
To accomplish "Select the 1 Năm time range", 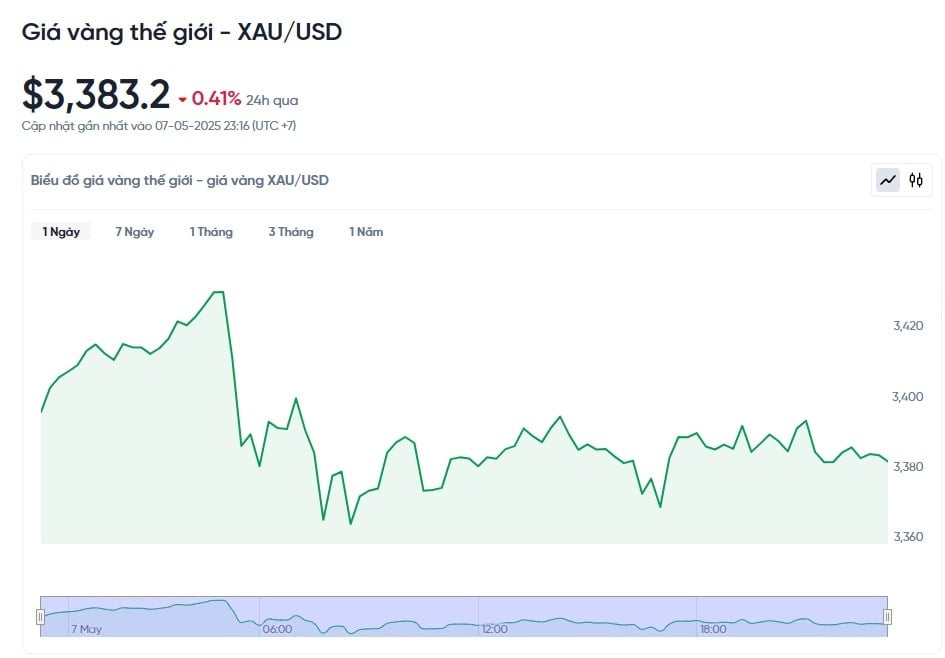I will click(x=366, y=231).
